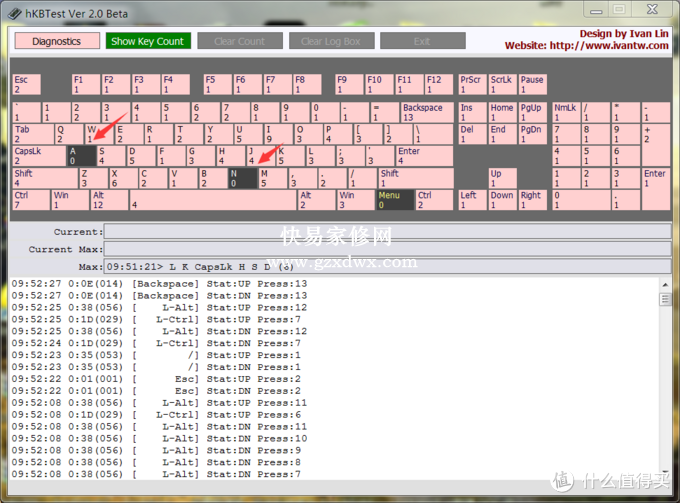Select the PgDn key tile
The height and width of the screenshot is (503, 680).
(533, 134)
